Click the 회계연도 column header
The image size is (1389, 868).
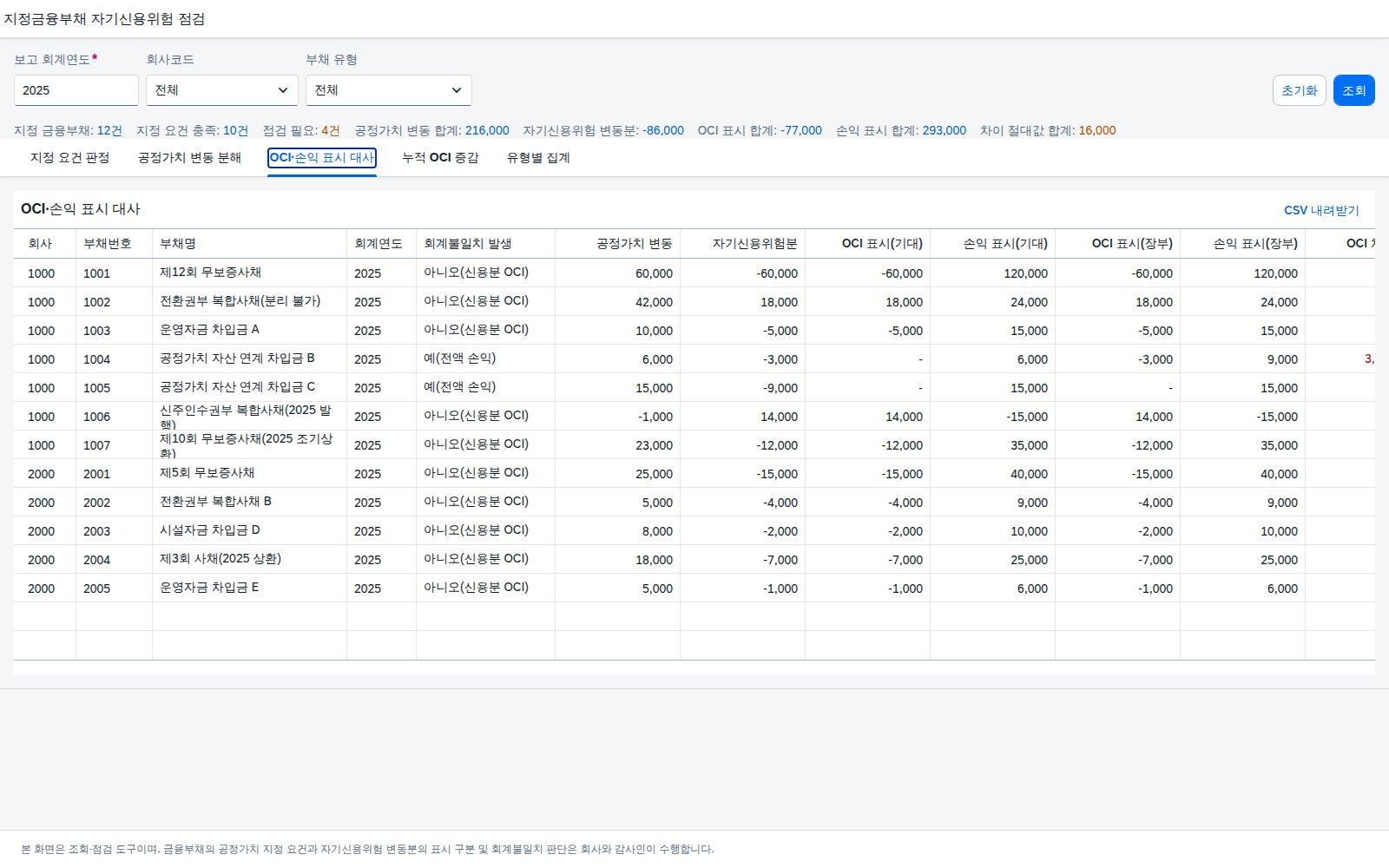click(x=382, y=244)
